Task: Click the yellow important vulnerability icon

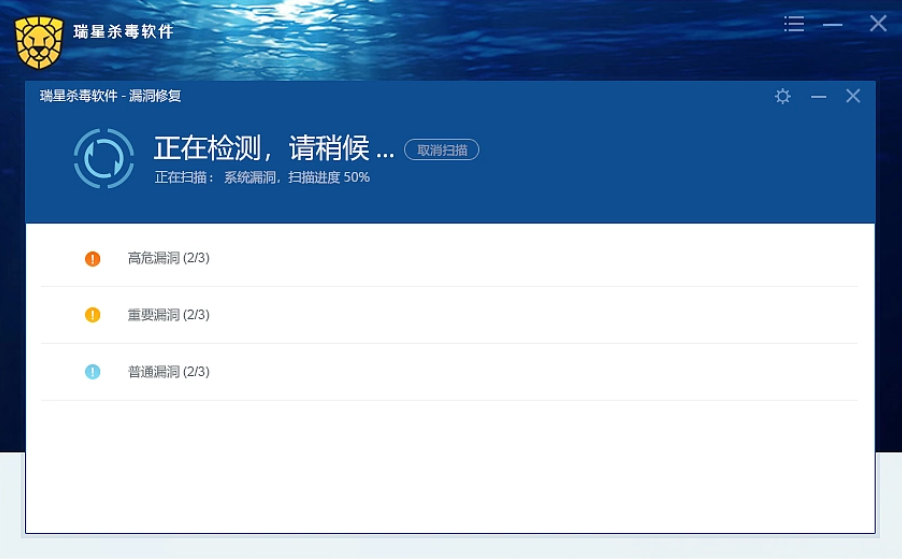Action: 93,315
